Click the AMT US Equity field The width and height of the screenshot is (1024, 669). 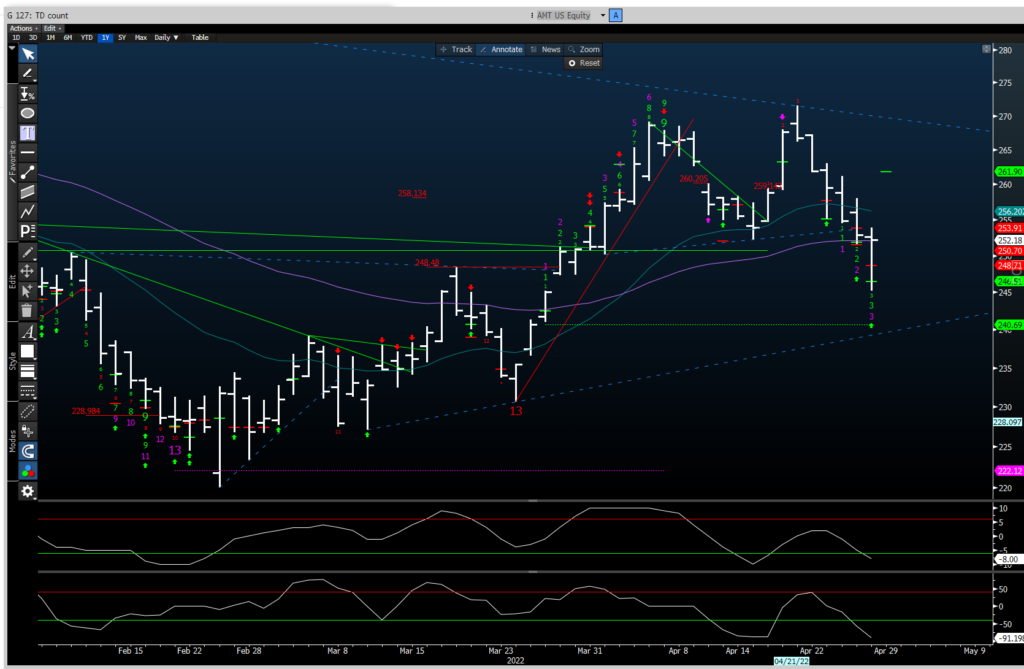click(x=564, y=15)
